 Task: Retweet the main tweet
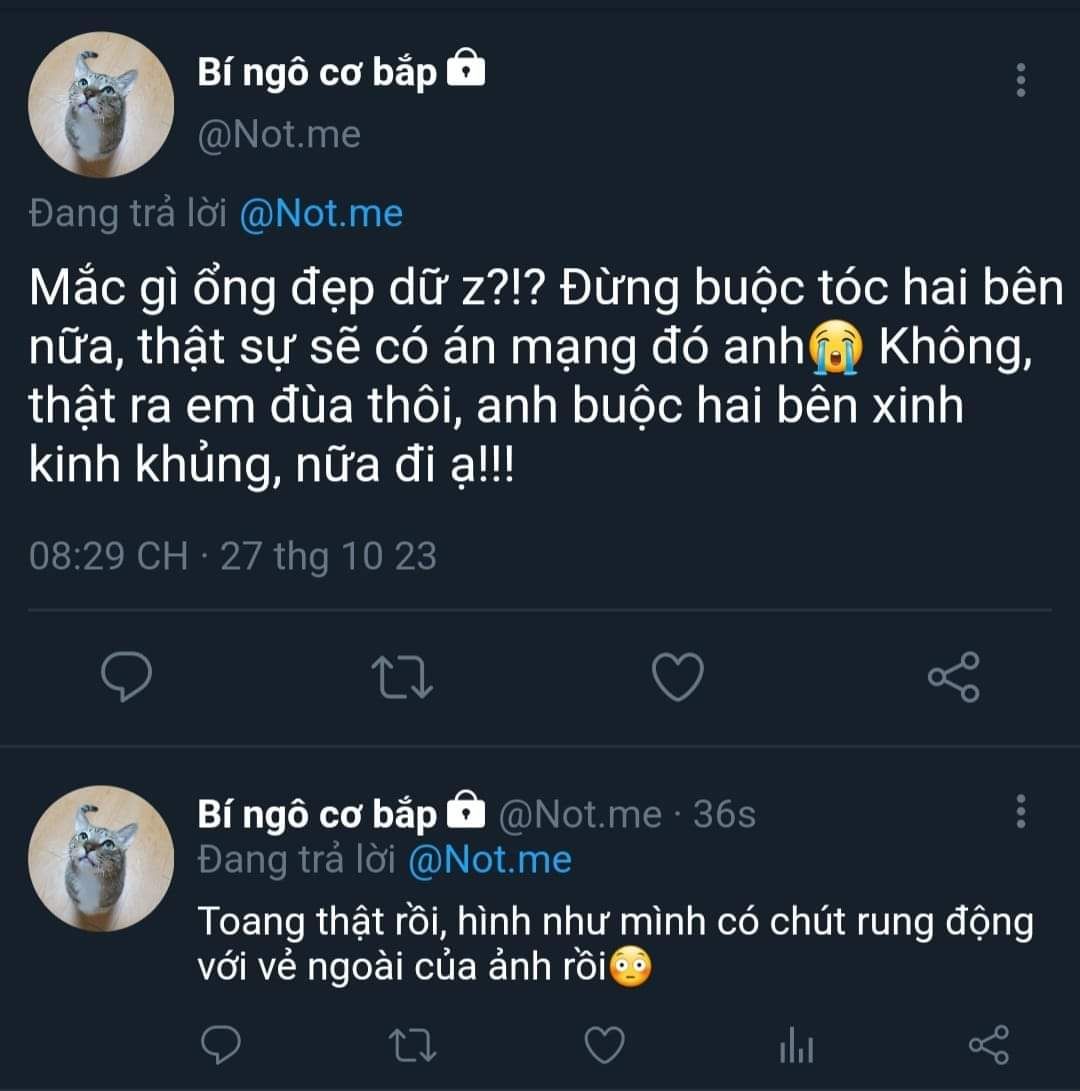(x=402, y=677)
